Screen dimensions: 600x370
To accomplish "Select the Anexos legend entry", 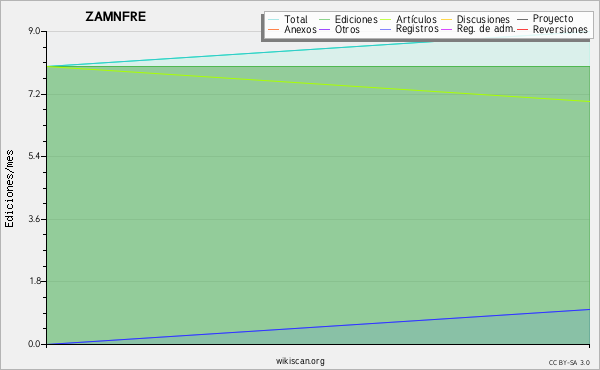I will (x=293, y=29).
